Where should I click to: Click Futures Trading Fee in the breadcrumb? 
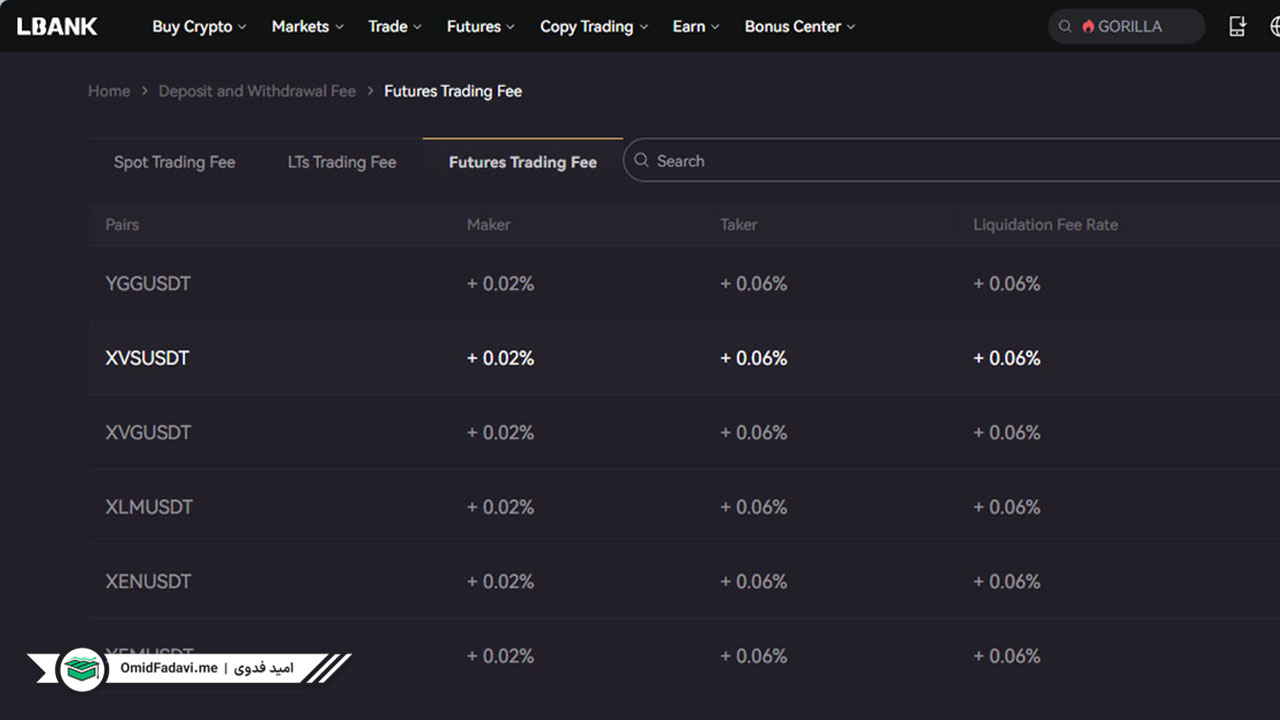[x=453, y=91]
